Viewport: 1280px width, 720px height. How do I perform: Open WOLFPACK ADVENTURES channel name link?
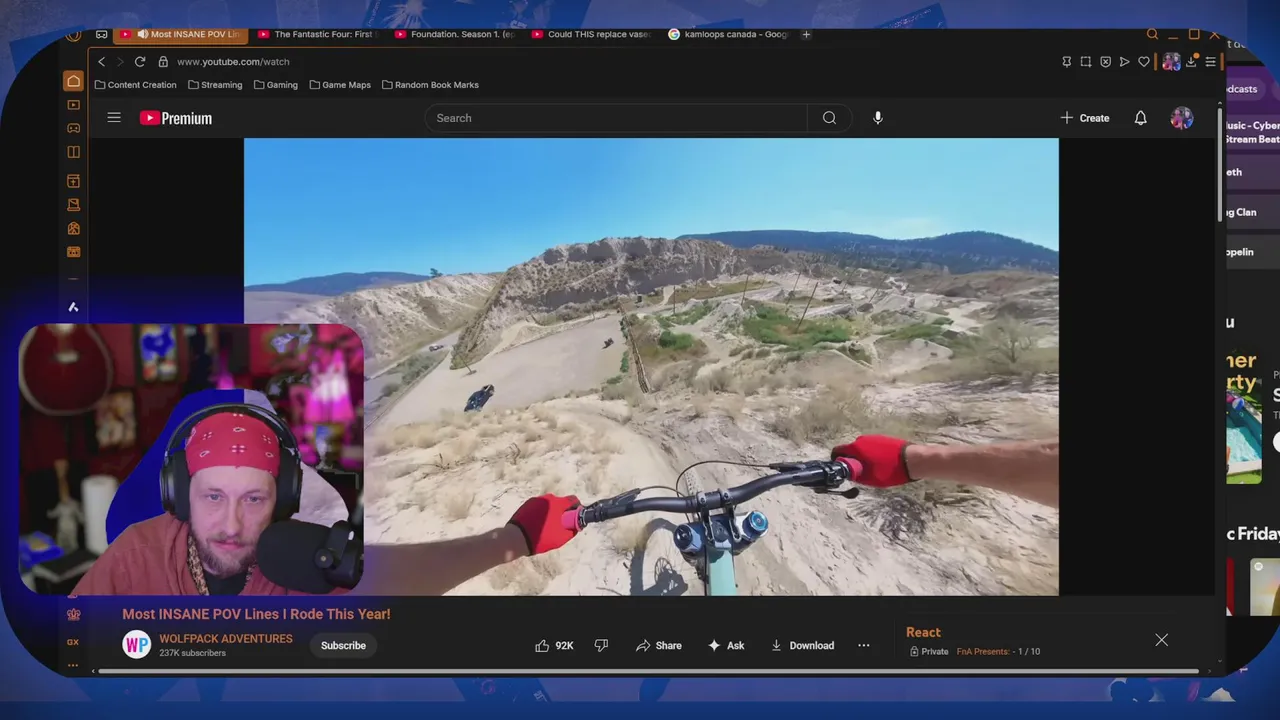tap(226, 639)
